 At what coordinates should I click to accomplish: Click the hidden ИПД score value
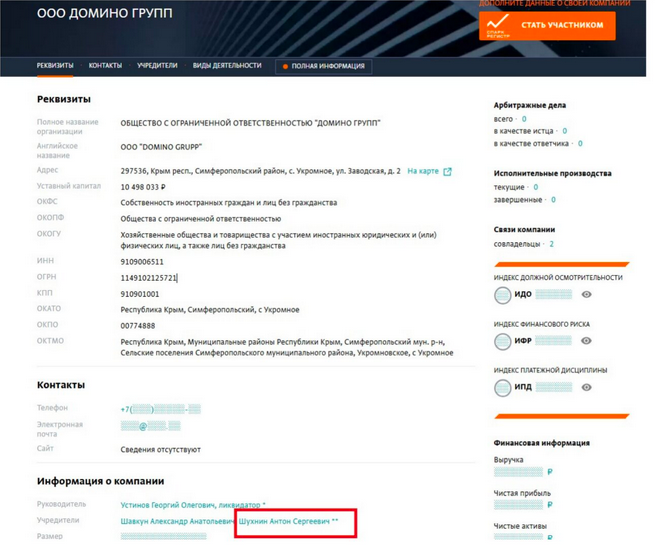pos(554,387)
